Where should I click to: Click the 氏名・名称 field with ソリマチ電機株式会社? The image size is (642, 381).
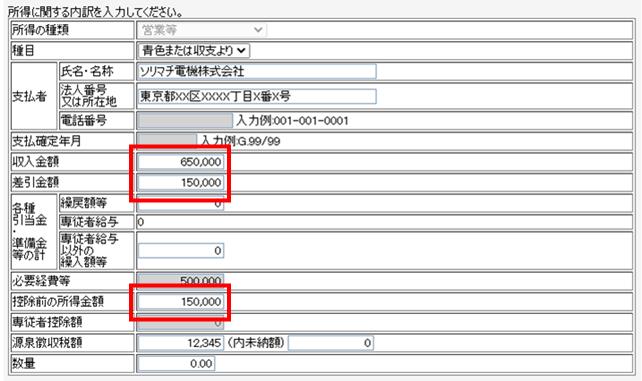pos(257,72)
